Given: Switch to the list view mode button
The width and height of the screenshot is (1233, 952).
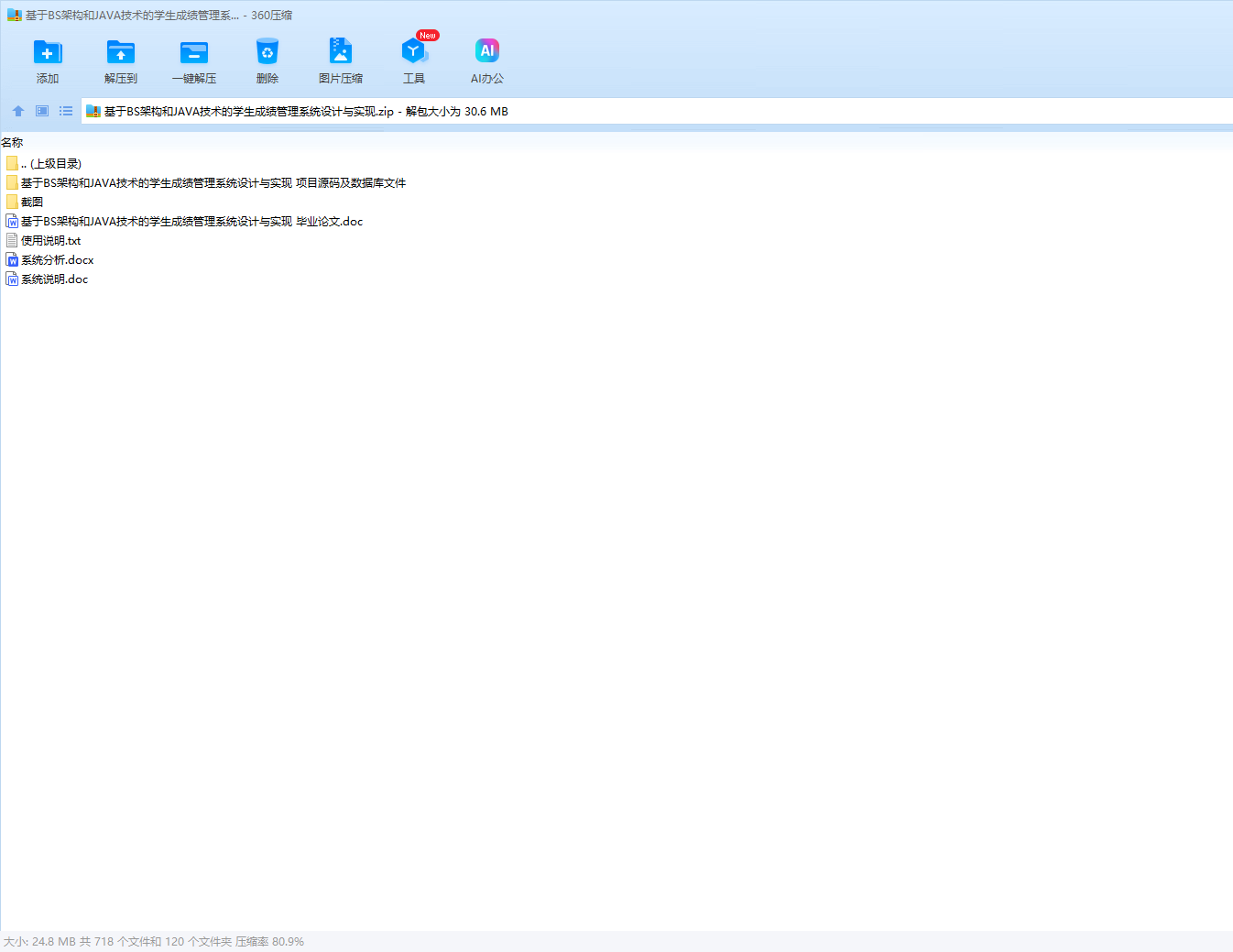Looking at the screenshot, I should click(66, 111).
